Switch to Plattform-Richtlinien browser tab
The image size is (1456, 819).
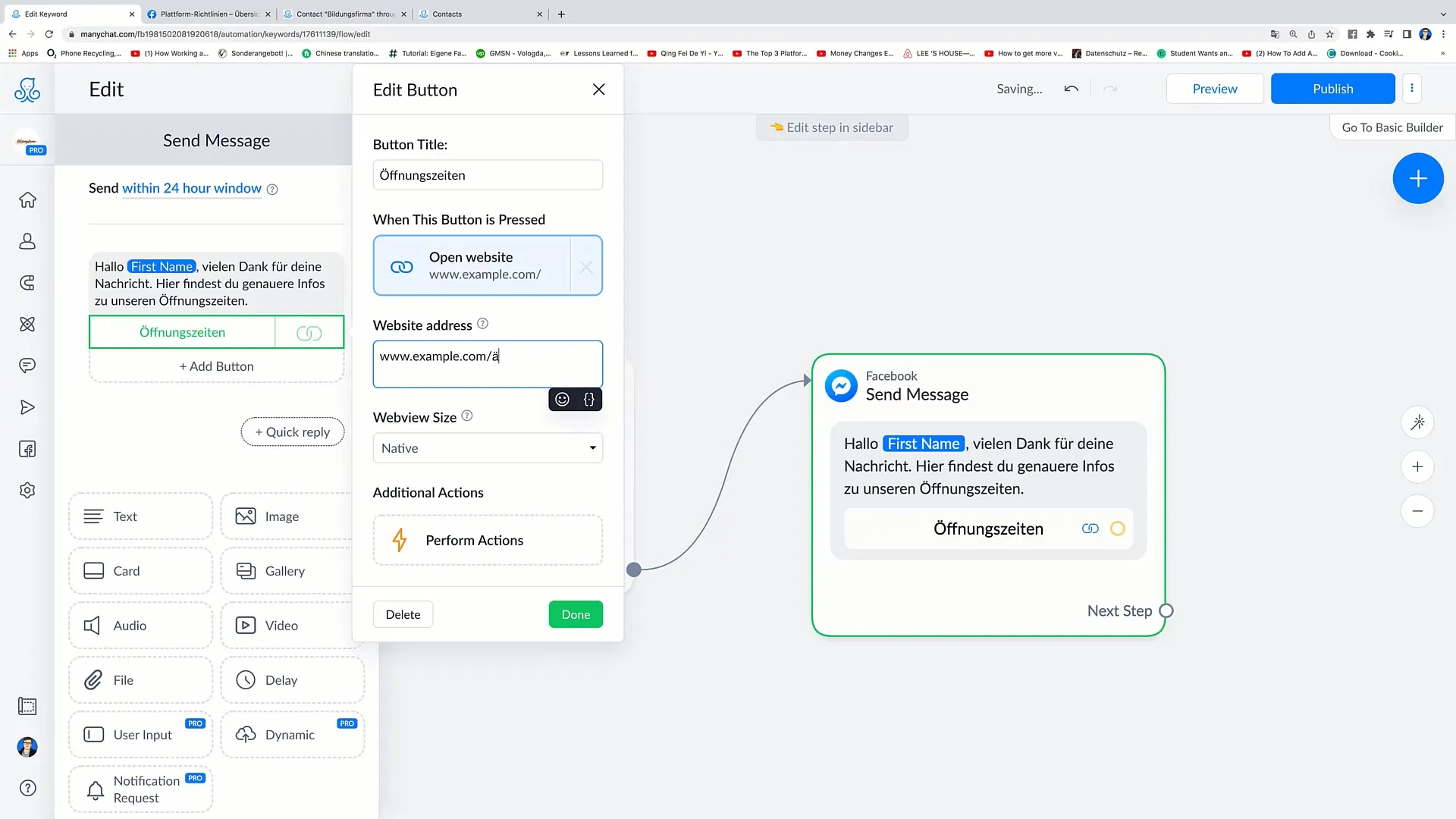point(209,14)
